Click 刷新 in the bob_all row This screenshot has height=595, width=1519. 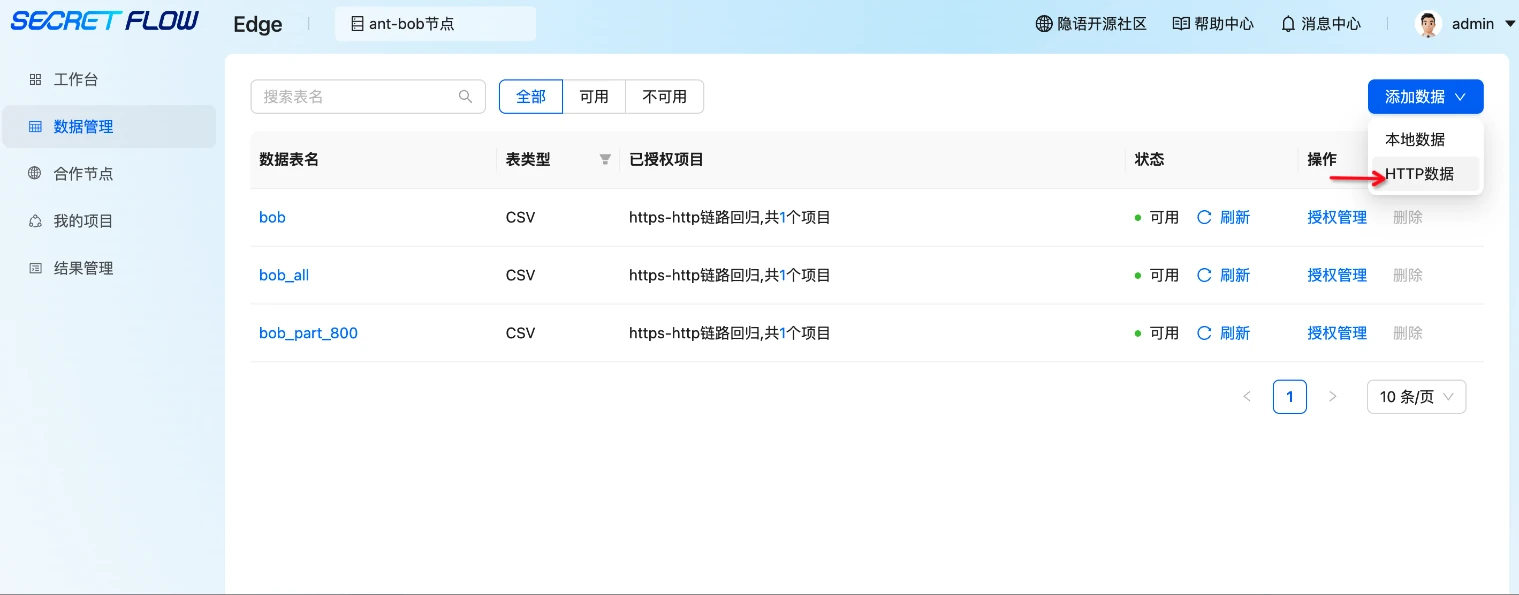pos(1235,275)
